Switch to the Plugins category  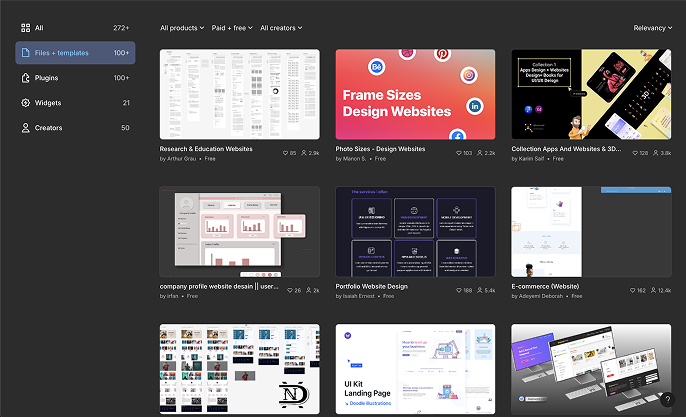(75, 78)
